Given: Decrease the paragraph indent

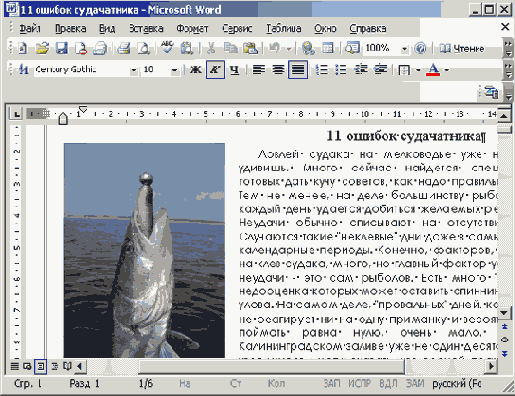Looking at the screenshot, I should click(x=361, y=69).
